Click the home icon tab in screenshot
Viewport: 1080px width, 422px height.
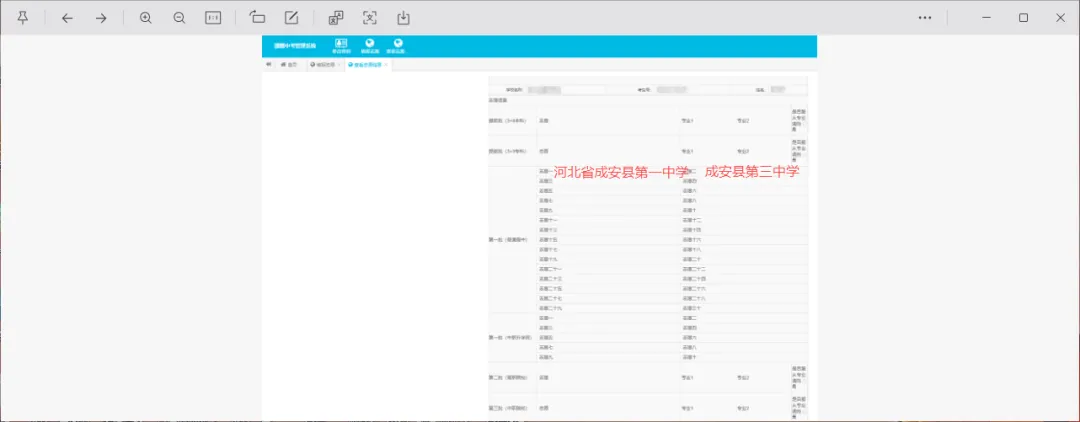click(x=289, y=65)
